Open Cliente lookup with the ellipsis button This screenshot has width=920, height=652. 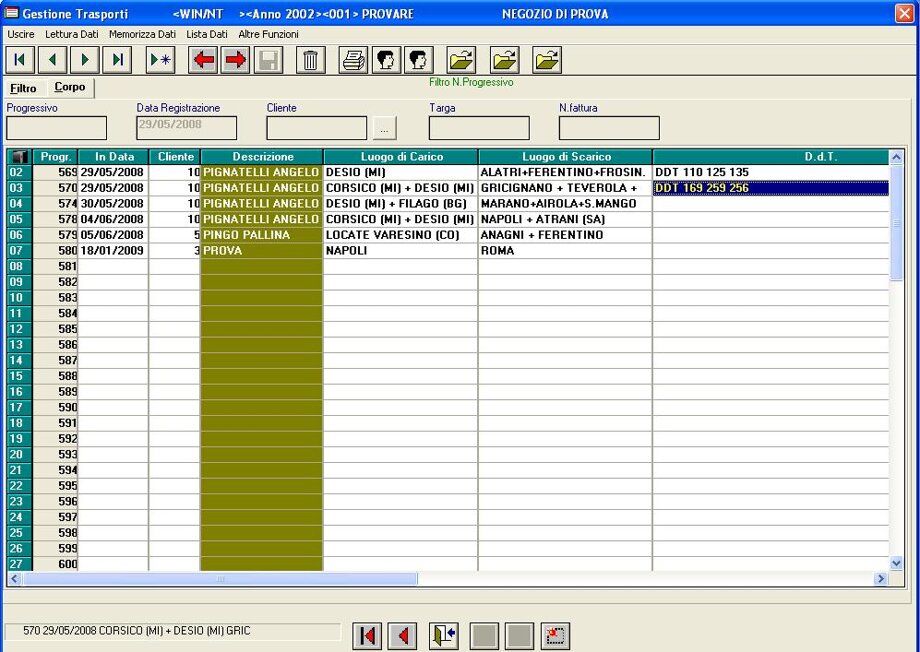[383, 129]
